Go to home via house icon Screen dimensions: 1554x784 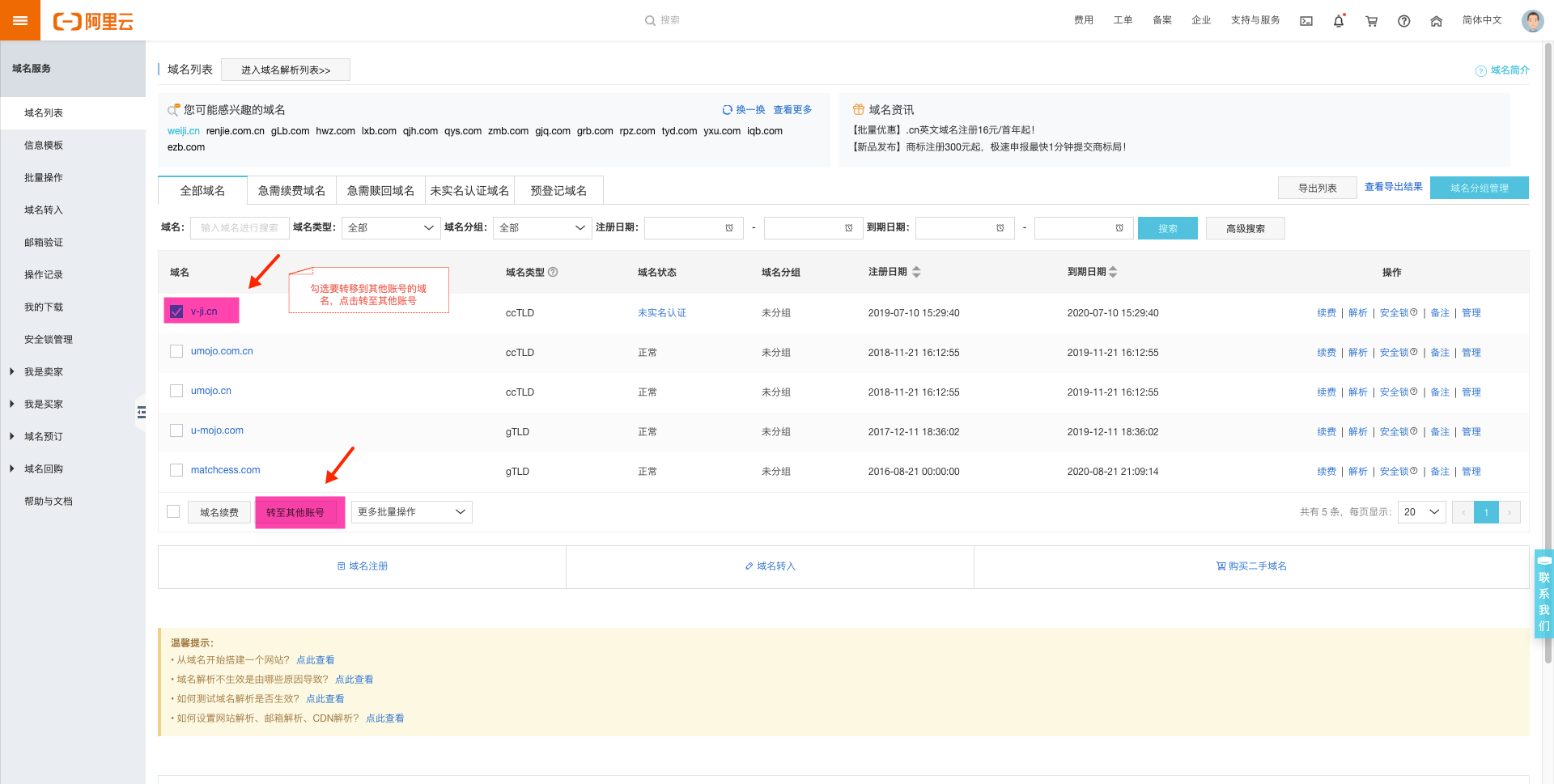(1436, 21)
